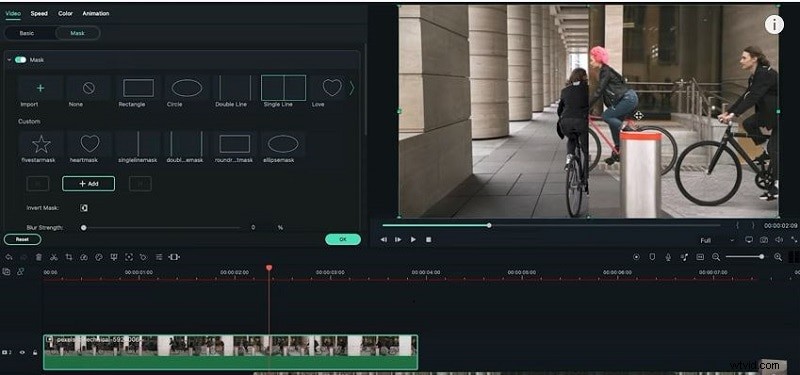Open the Edit adjust sliders icon
Screen dimensions: 800x375
(x=159, y=257)
